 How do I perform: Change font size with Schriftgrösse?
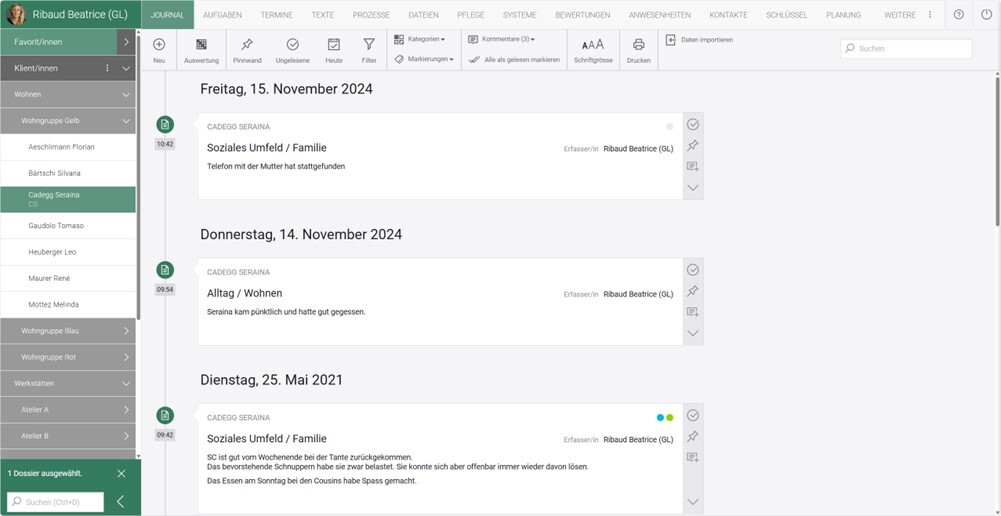[x=593, y=45]
